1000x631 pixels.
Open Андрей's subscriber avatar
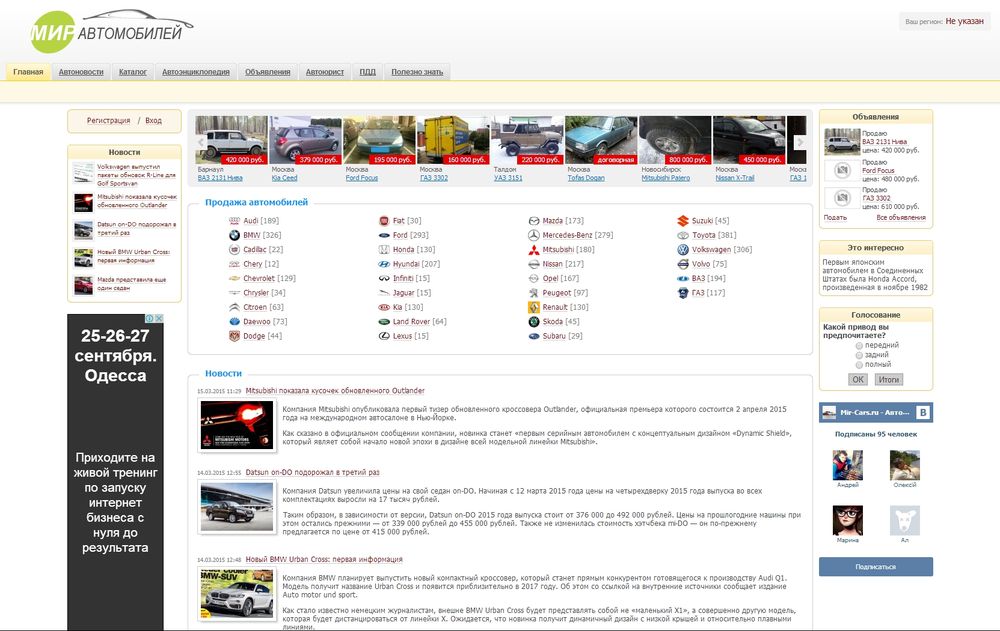pos(848,465)
